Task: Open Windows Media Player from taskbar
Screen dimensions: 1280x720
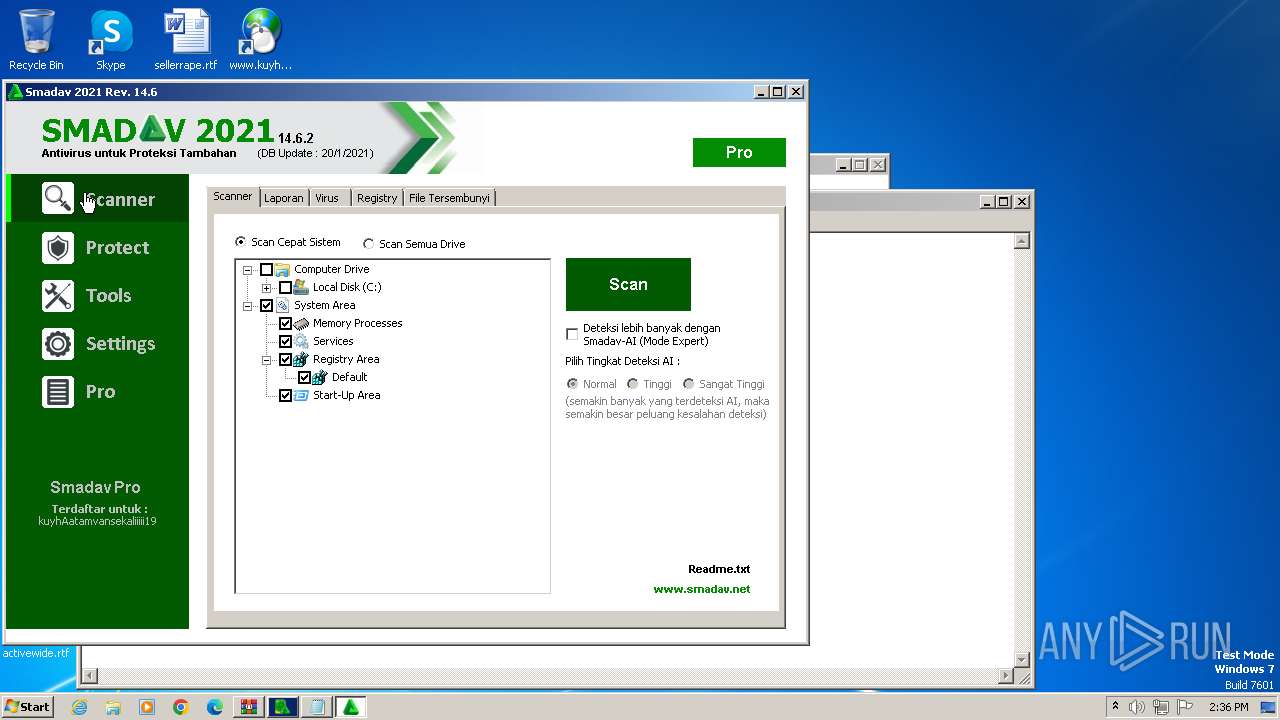Action: (x=147, y=707)
